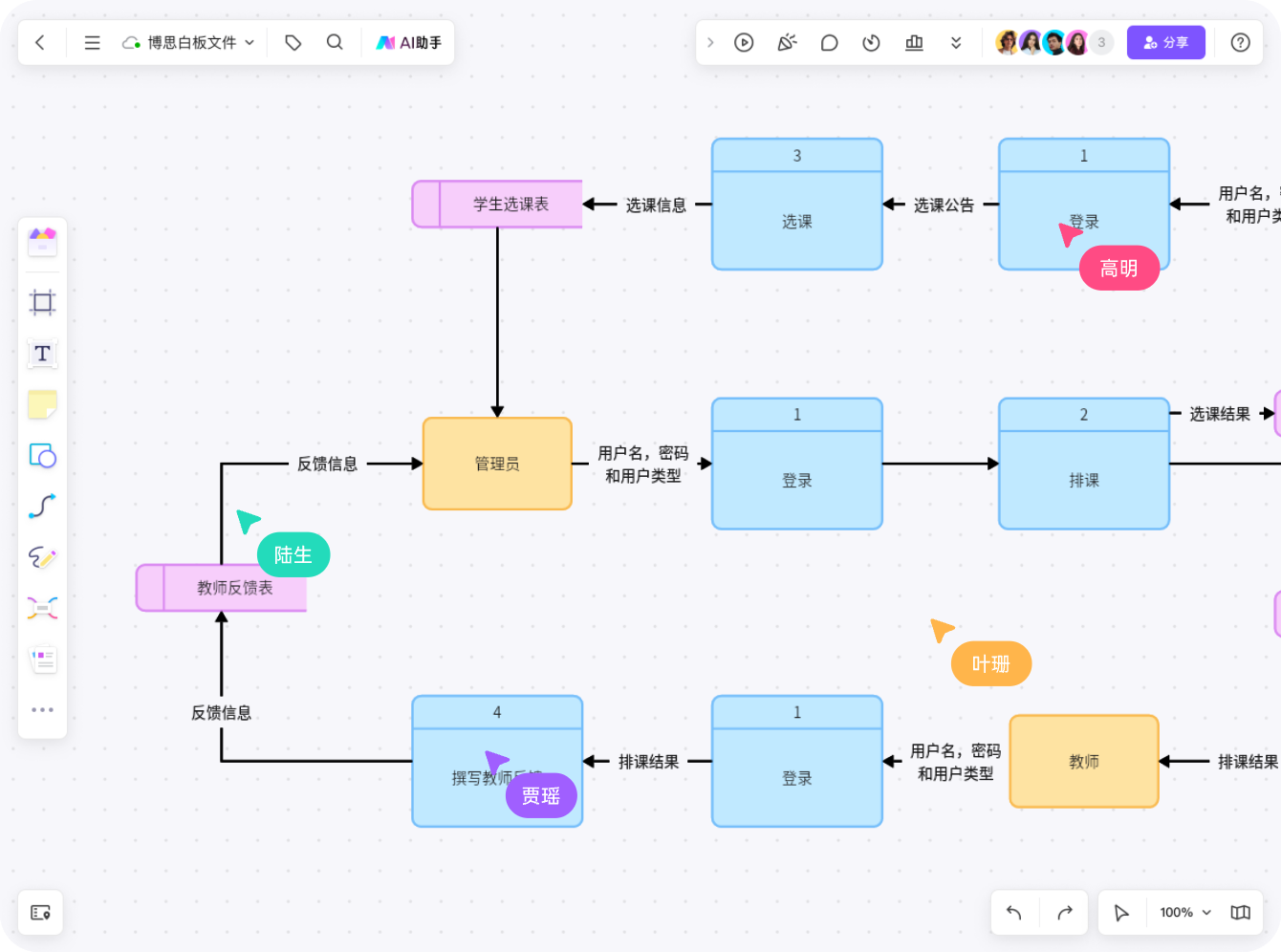Viewport: 1281px width, 952px height.
Task: Select the pen drawing tool
Action: (42, 557)
